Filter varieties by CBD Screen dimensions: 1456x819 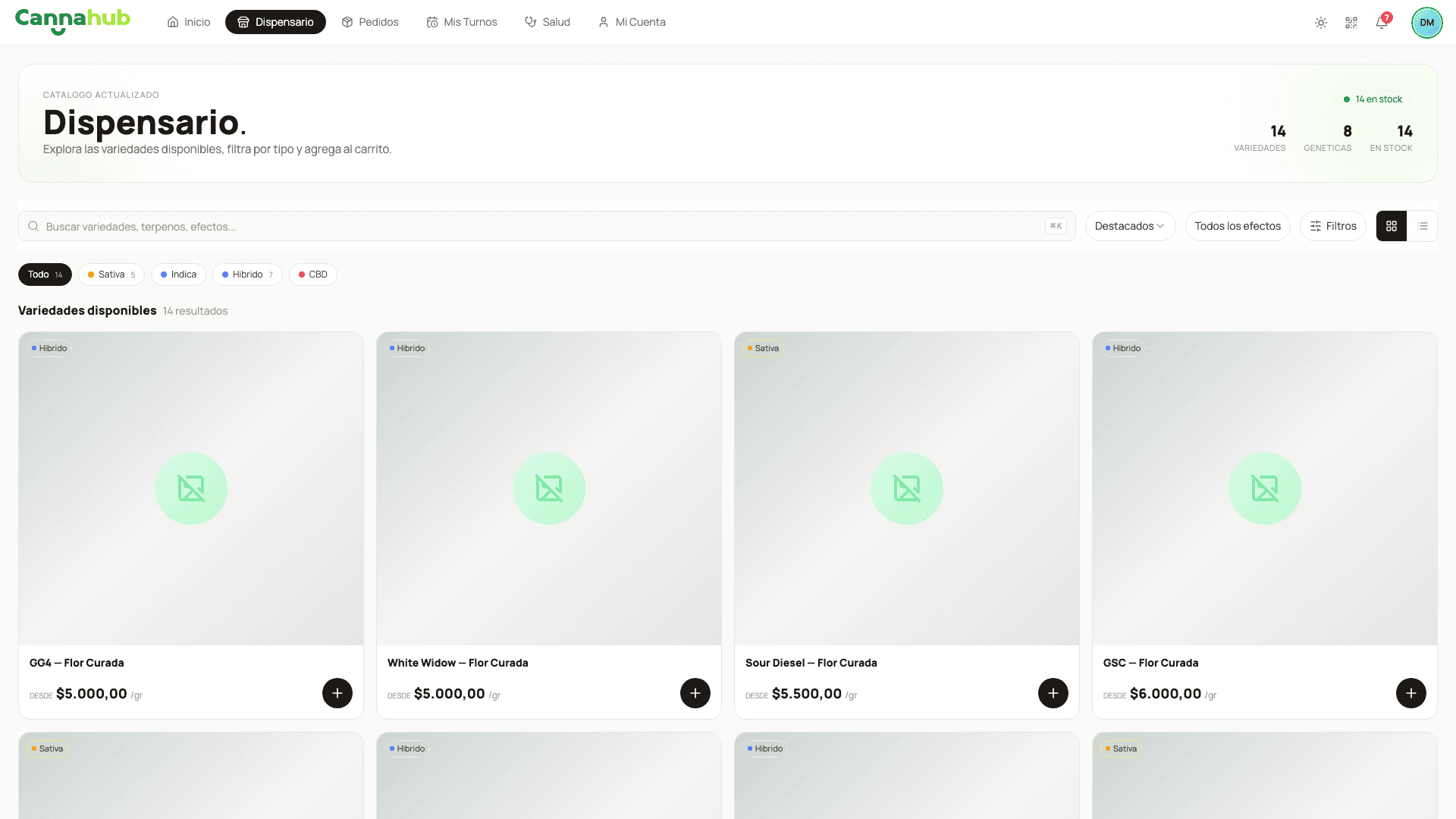click(x=313, y=275)
